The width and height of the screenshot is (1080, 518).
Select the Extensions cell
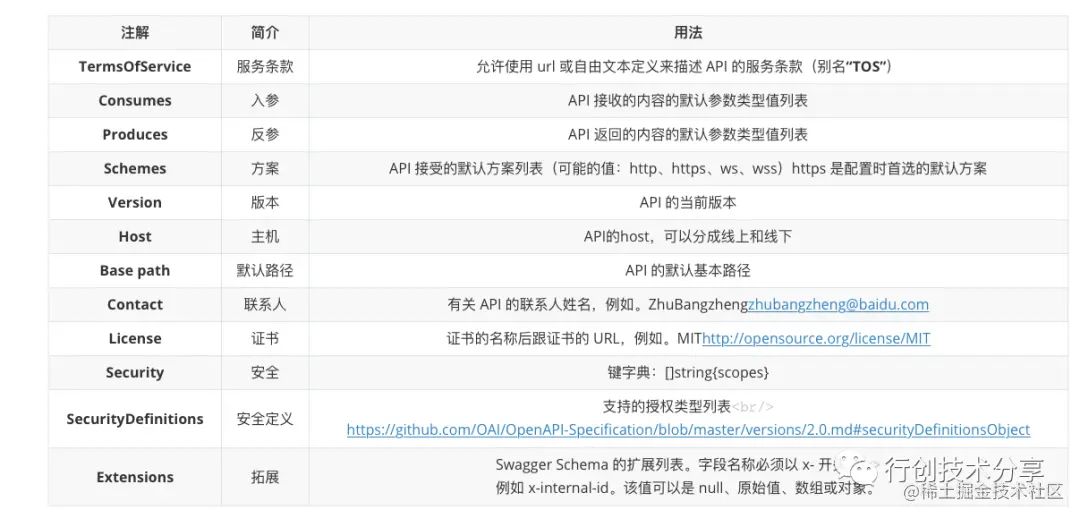pyautogui.click(x=134, y=477)
